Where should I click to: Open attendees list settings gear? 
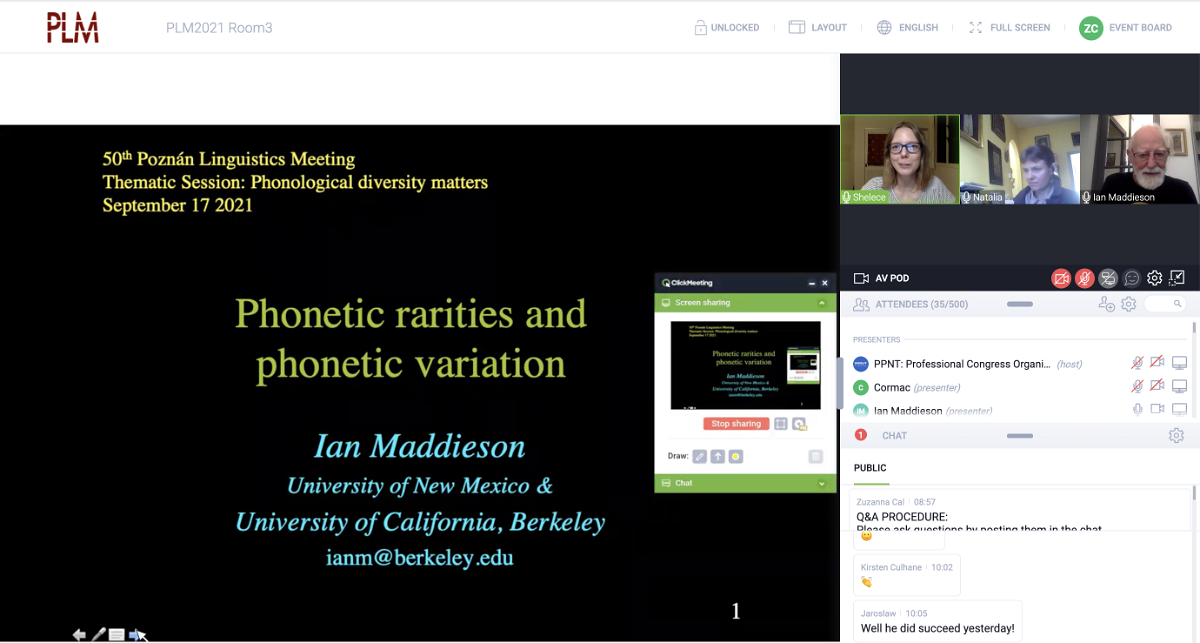click(x=1129, y=304)
